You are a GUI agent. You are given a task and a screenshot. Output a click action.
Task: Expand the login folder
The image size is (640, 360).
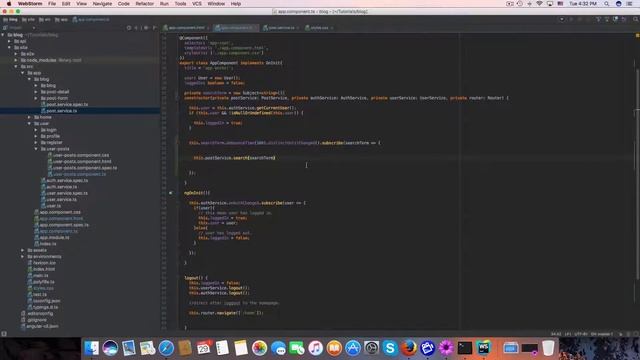[36, 130]
